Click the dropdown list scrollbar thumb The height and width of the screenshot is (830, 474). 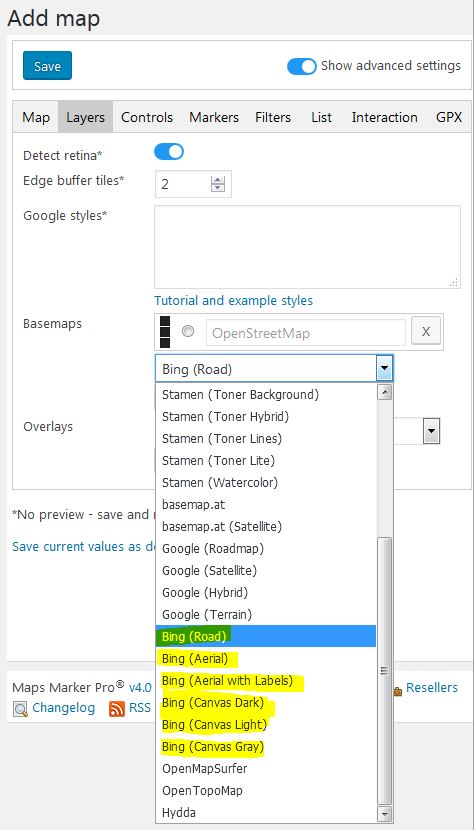[384, 671]
